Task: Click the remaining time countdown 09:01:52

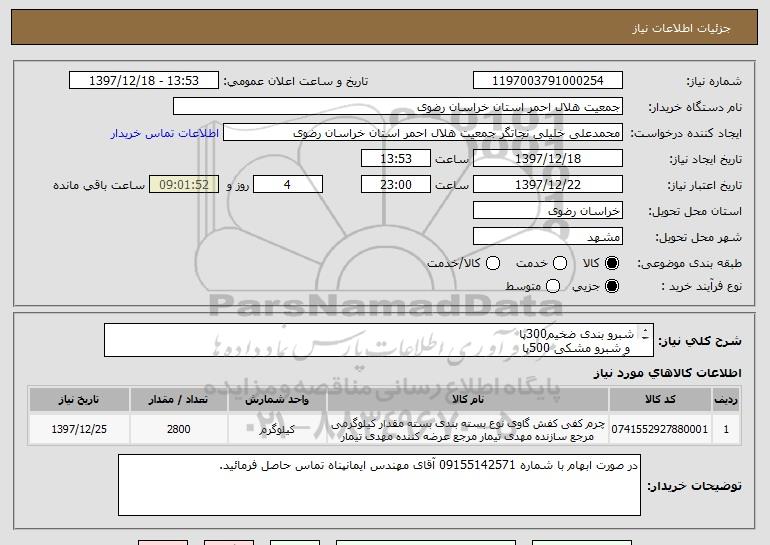Action: point(184,185)
